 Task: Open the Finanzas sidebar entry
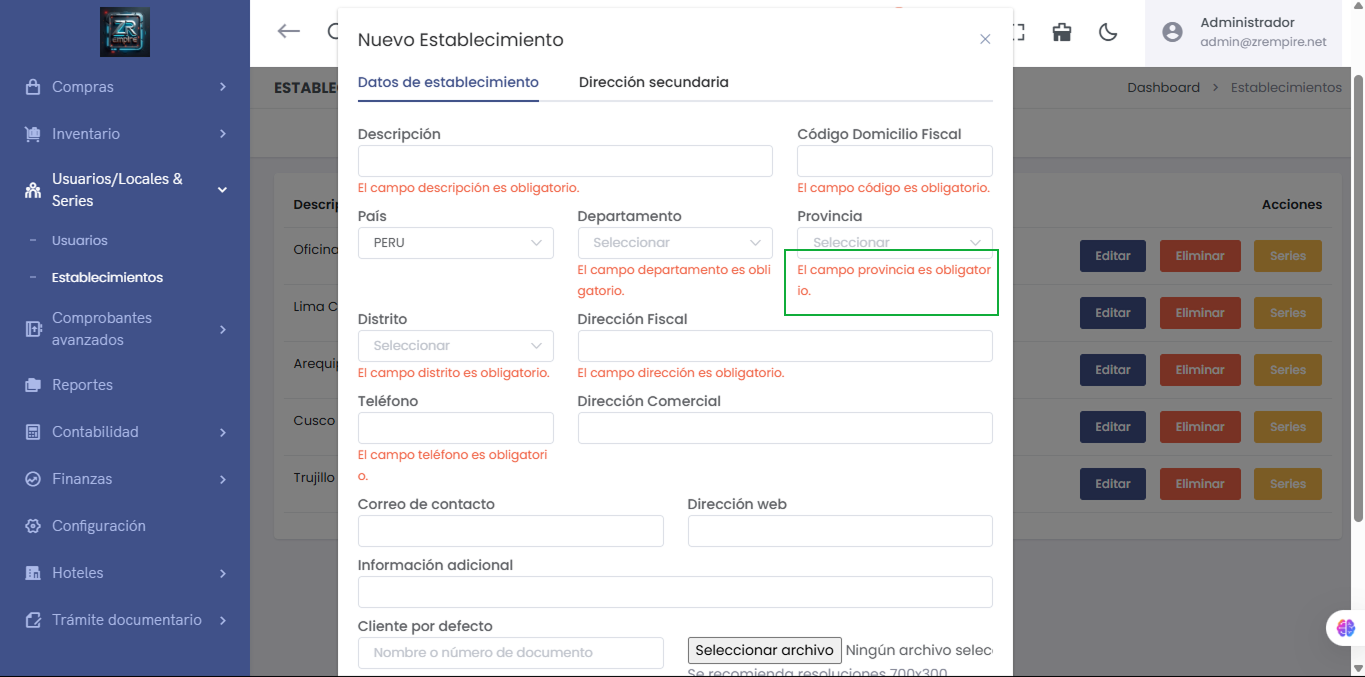tap(80, 478)
